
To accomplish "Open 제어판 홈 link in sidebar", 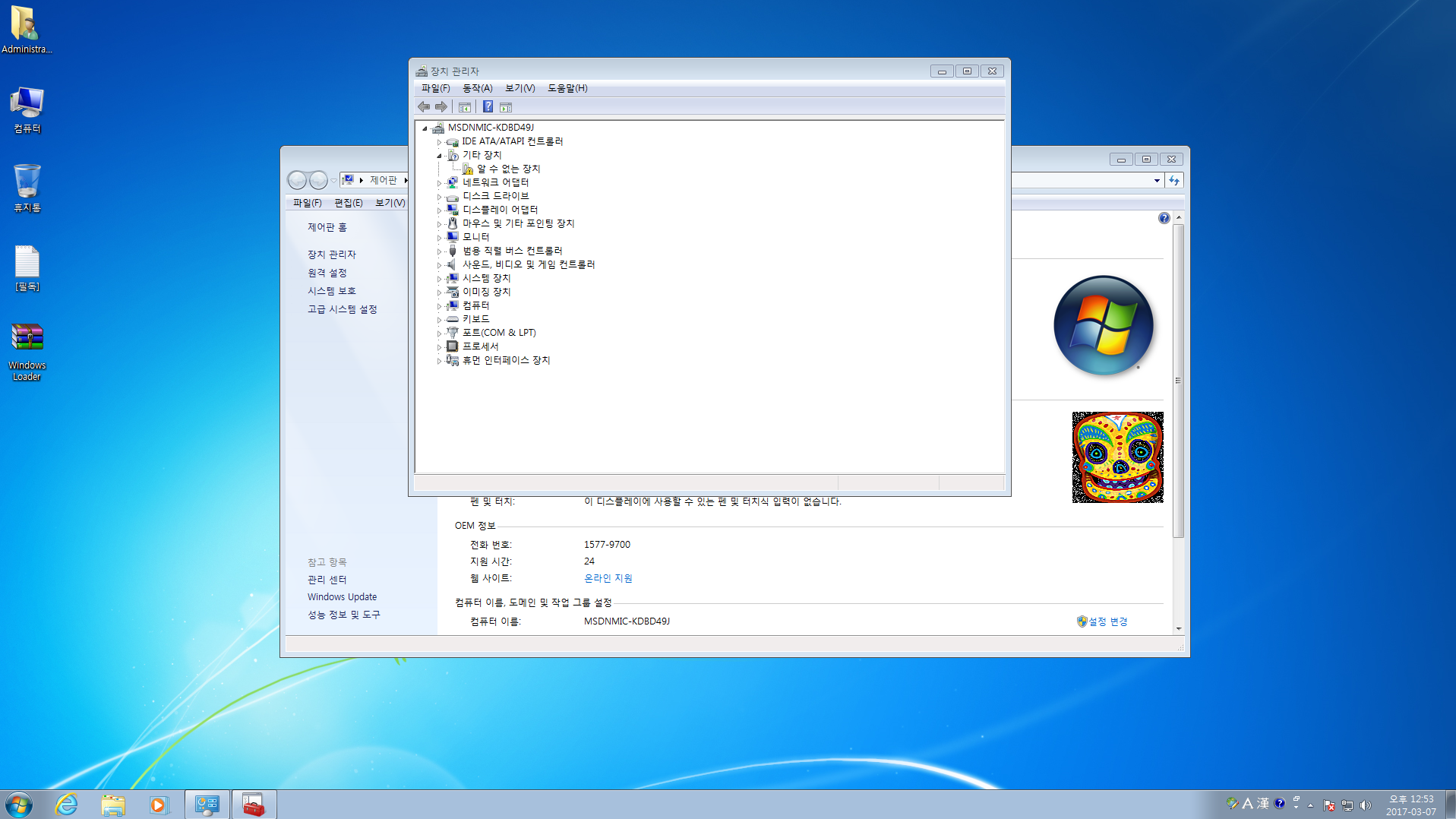I will click(327, 227).
